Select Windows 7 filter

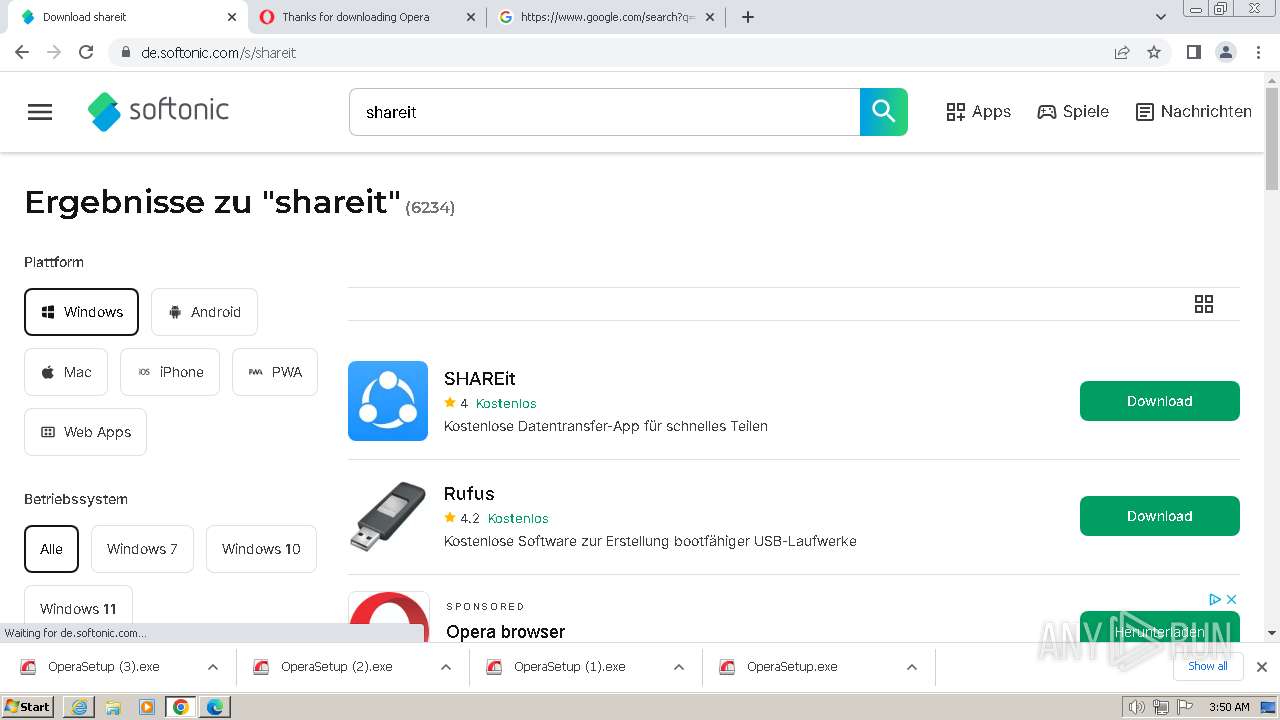pyautogui.click(x=142, y=549)
